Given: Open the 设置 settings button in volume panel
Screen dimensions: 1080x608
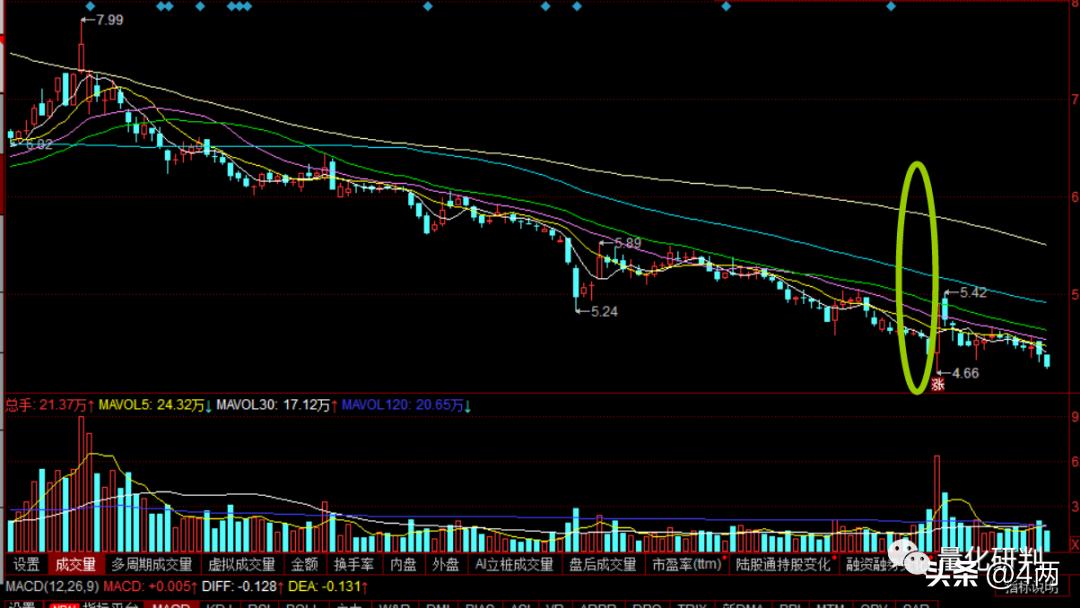Looking at the screenshot, I should [26, 564].
